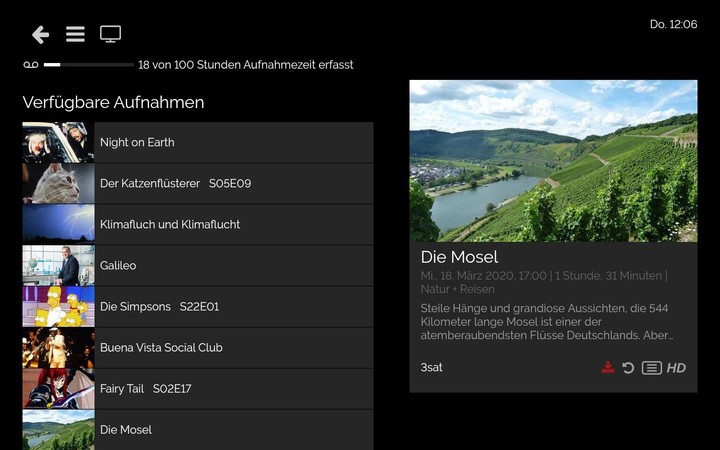Click the lightning thumbnail for Klimafluch
Image resolution: width=720 pixels, height=450 pixels.
[x=58, y=224]
